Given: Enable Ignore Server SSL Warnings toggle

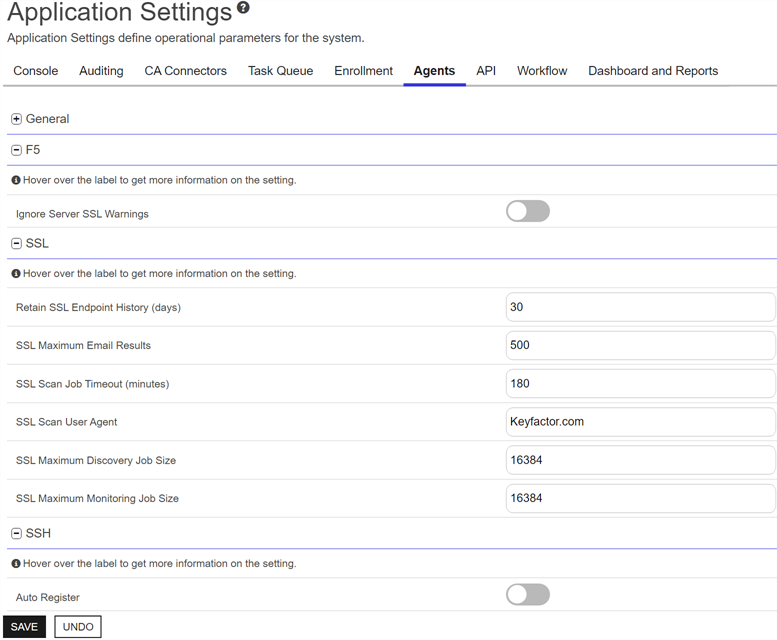Looking at the screenshot, I should tap(527, 211).
